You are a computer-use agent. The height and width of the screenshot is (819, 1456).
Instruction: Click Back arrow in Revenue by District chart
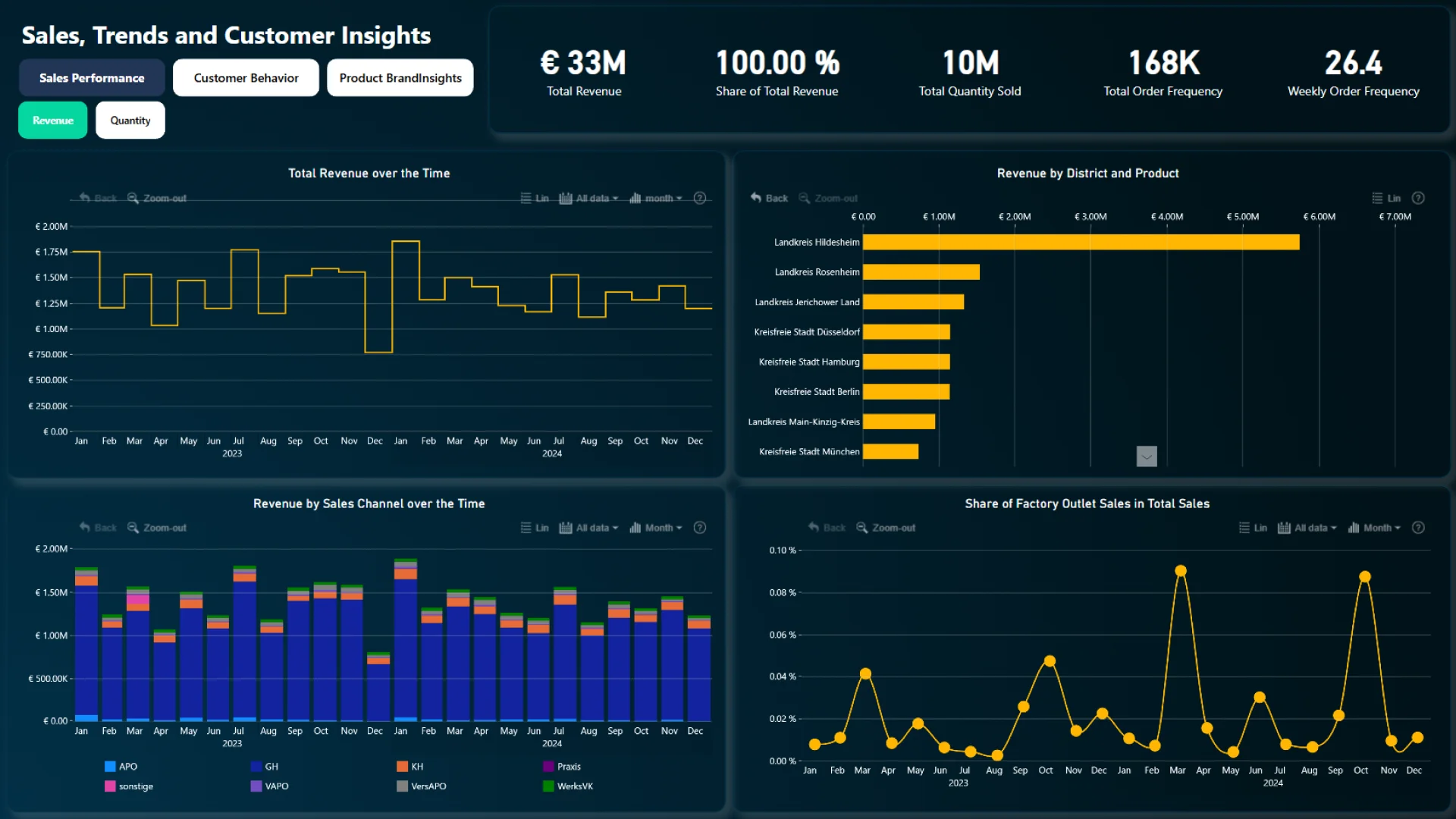756,198
